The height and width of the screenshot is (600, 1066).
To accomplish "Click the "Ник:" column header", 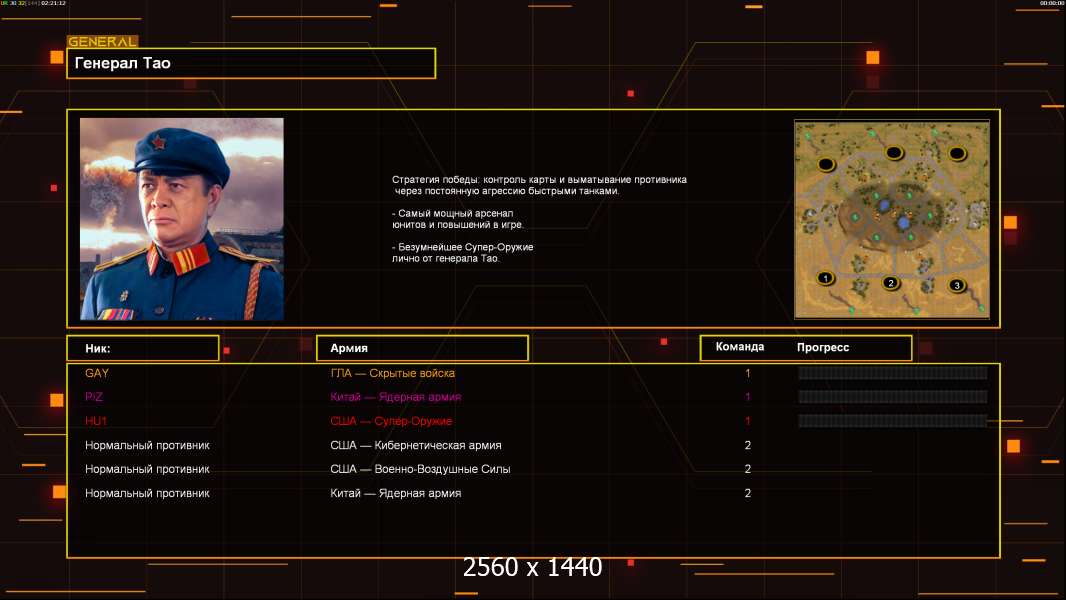I will 143,348.
